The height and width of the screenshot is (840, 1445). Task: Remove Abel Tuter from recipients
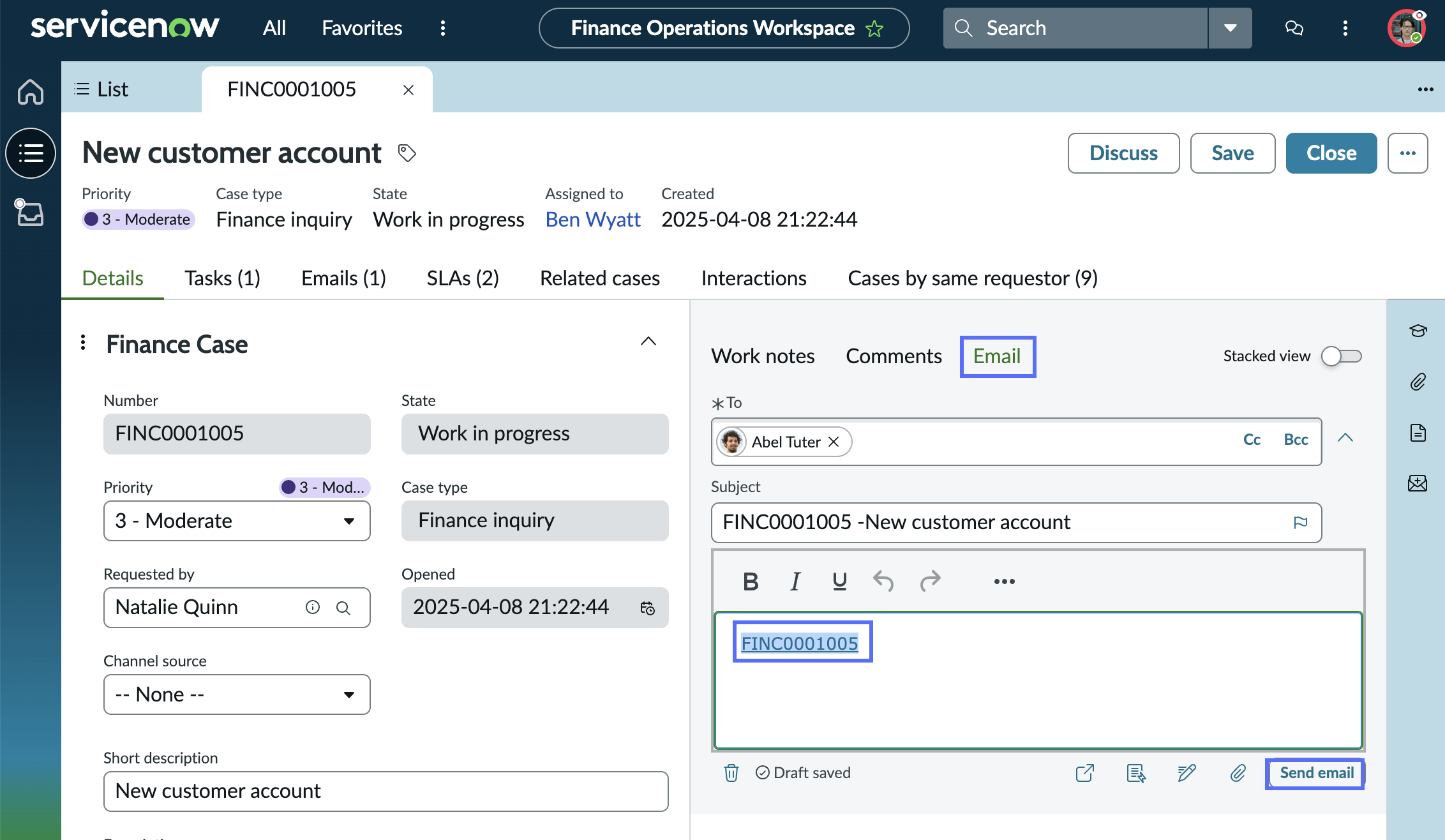[x=834, y=442]
